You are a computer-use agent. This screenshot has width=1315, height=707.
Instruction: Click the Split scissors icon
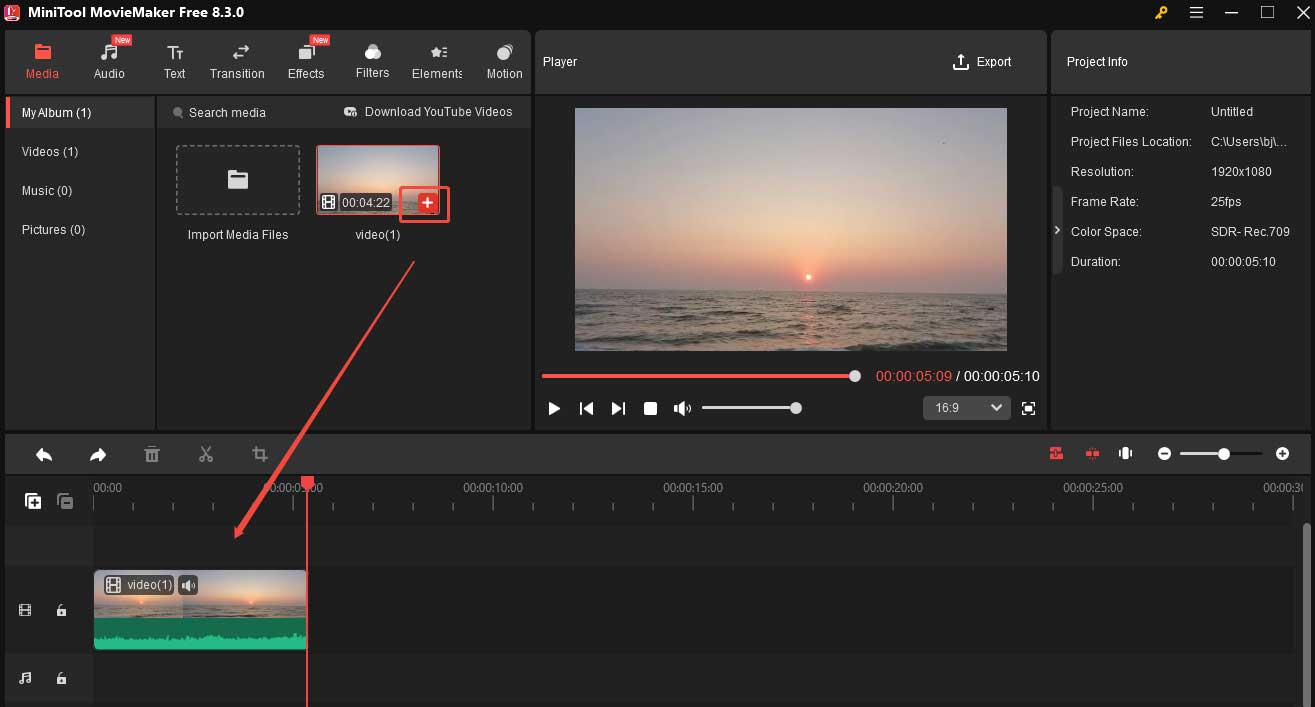[206, 454]
